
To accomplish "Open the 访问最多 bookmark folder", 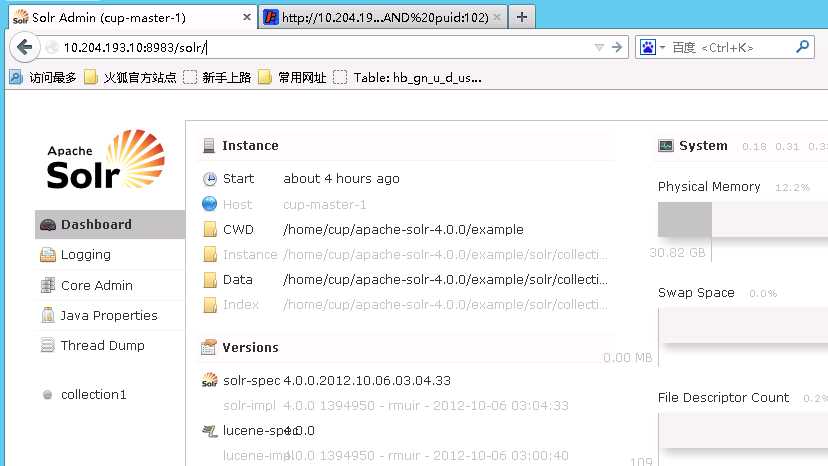I will click(43, 78).
